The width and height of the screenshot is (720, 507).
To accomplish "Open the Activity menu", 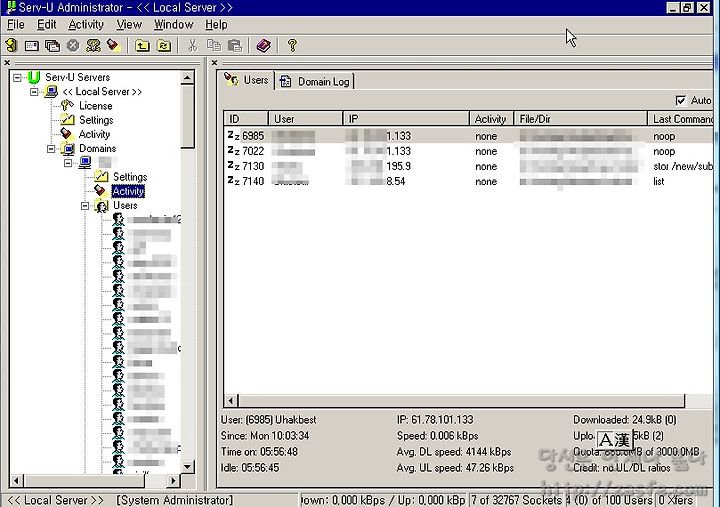I will tap(86, 24).
